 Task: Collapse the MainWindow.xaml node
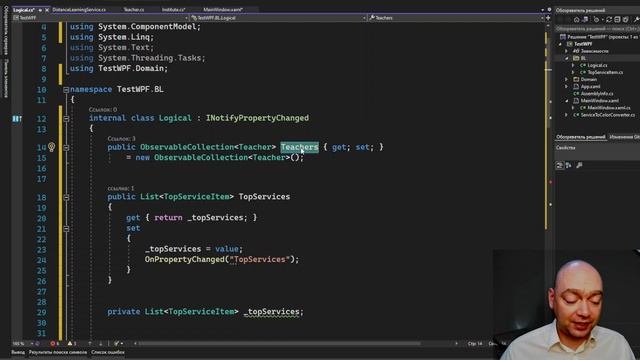567,101
